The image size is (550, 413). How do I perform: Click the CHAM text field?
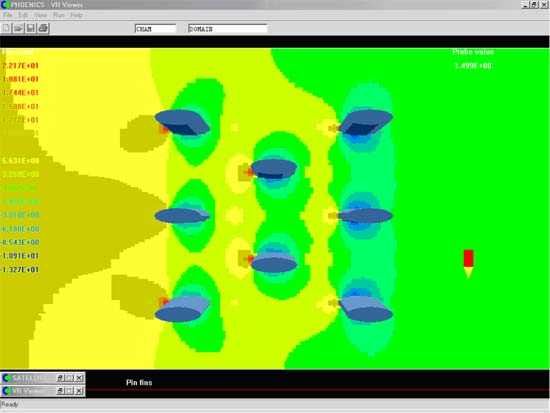pyautogui.click(x=155, y=29)
